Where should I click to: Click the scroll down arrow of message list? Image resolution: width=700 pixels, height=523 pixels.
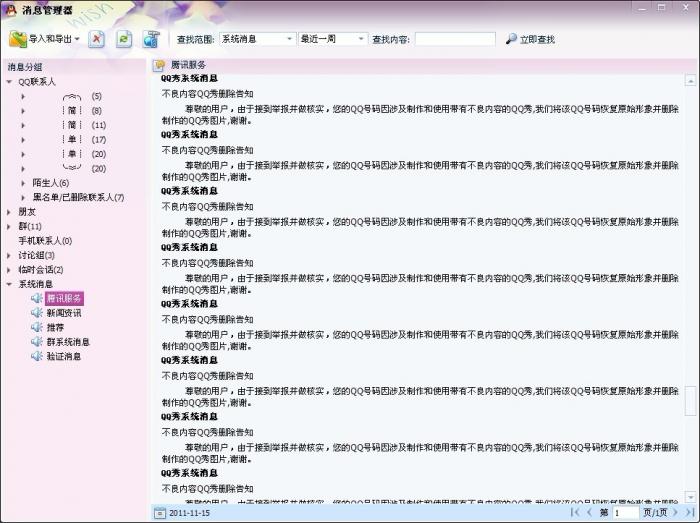pos(690,497)
